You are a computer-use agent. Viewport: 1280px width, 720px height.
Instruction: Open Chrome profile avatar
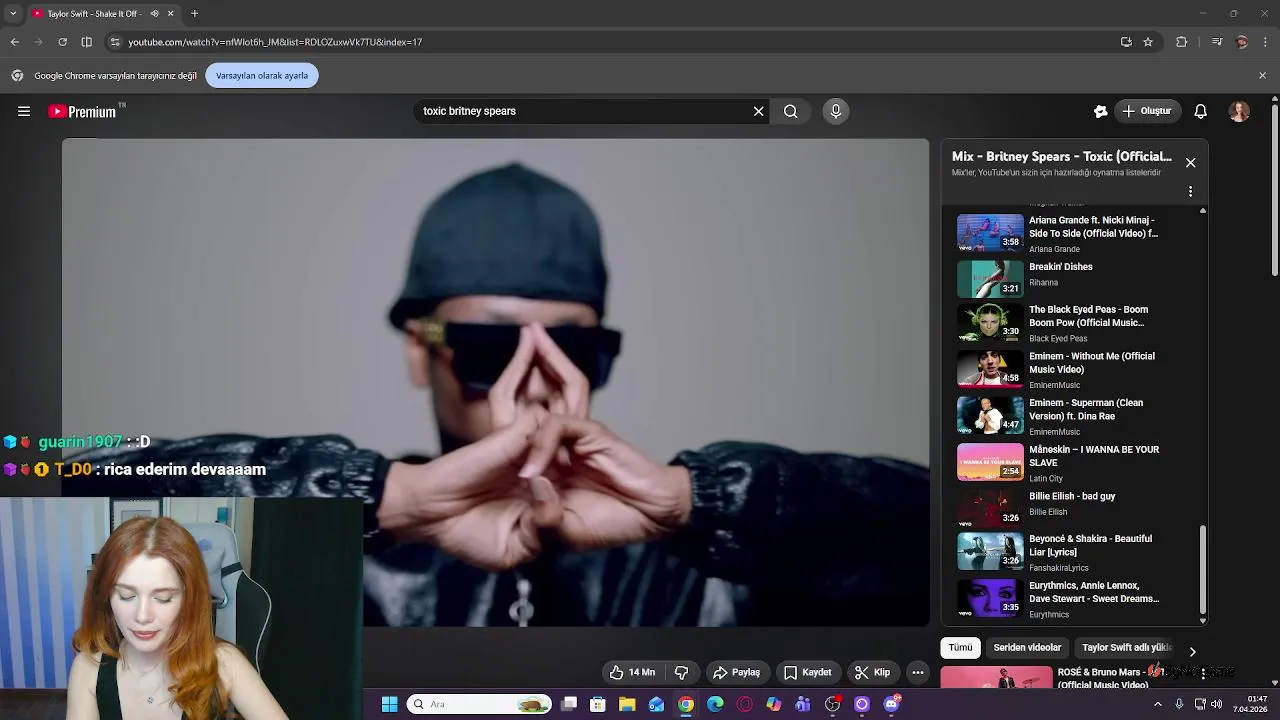pyautogui.click(x=1242, y=42)
